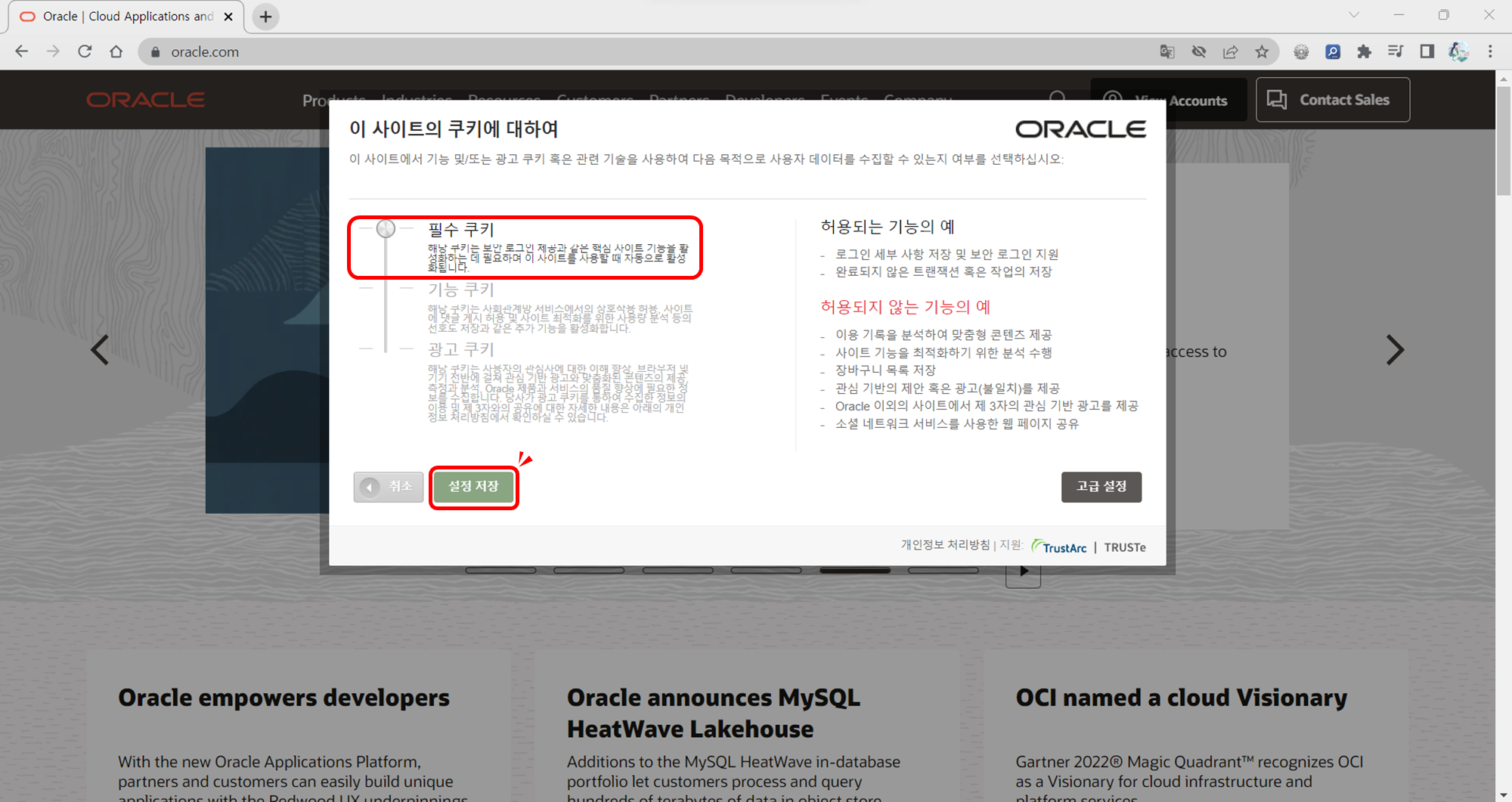Click the carousel play button
The image size is (1512, 802).
coord(1023,571)
